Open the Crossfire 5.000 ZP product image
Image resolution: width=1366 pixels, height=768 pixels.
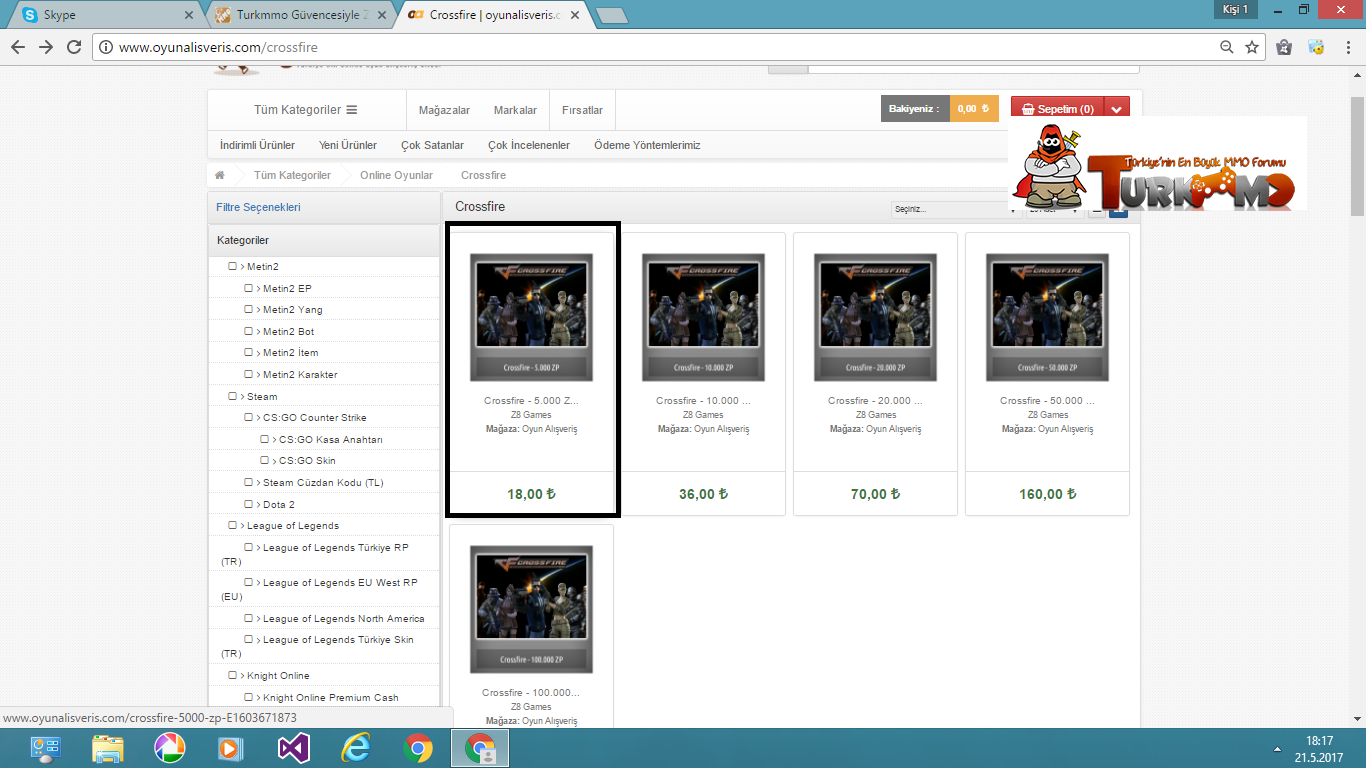531,317
